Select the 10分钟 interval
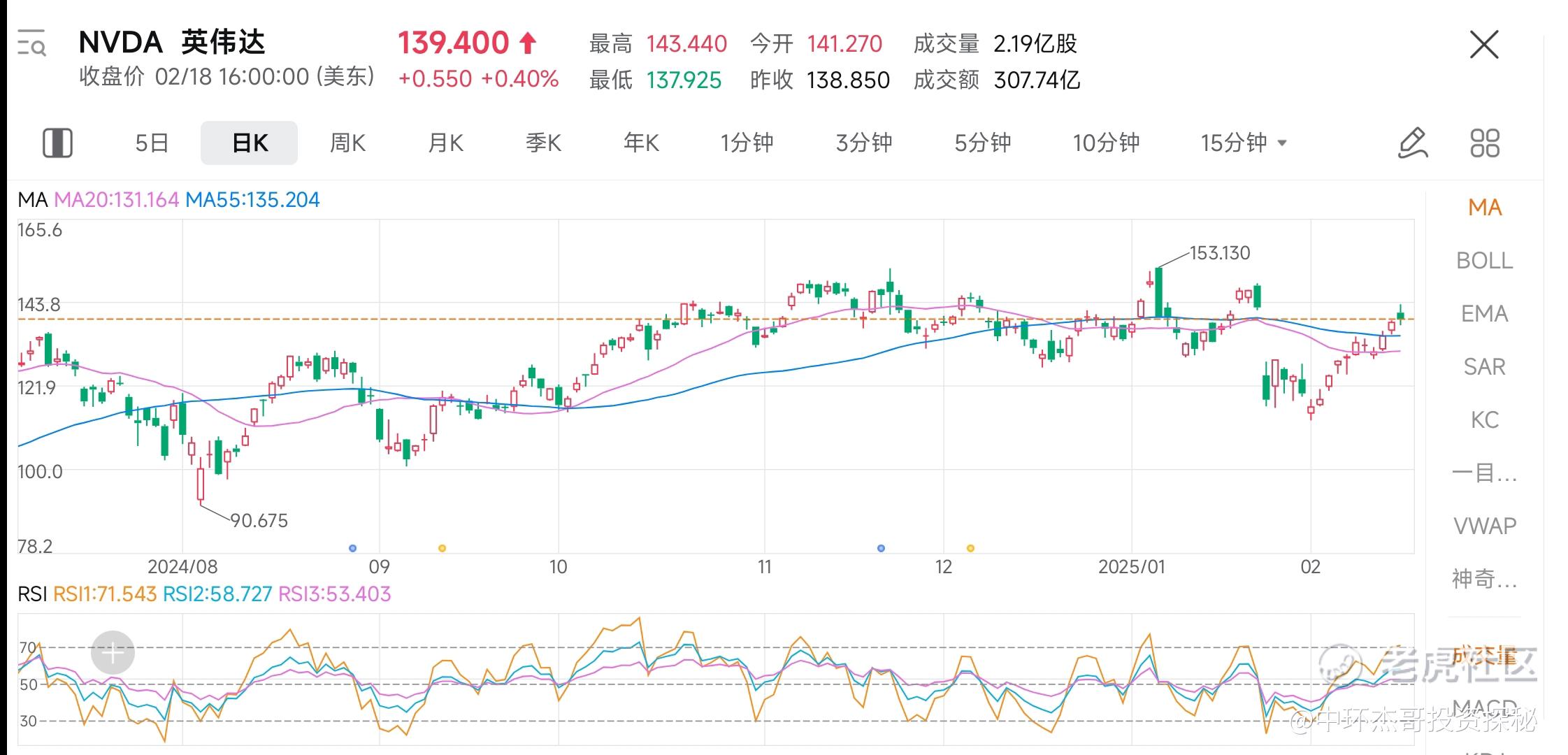This screenshot has height=755, width=1568. [1106, 143]
